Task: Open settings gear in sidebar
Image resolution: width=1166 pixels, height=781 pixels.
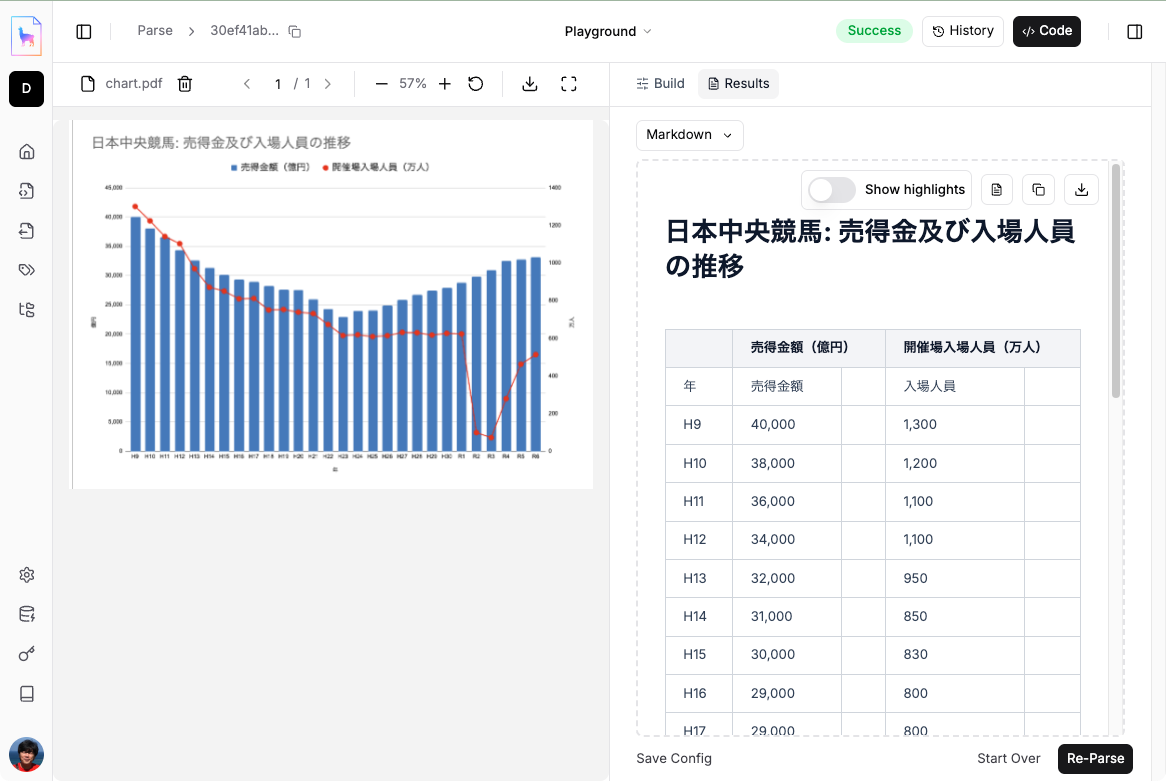Action: click(x=27, y=575)
